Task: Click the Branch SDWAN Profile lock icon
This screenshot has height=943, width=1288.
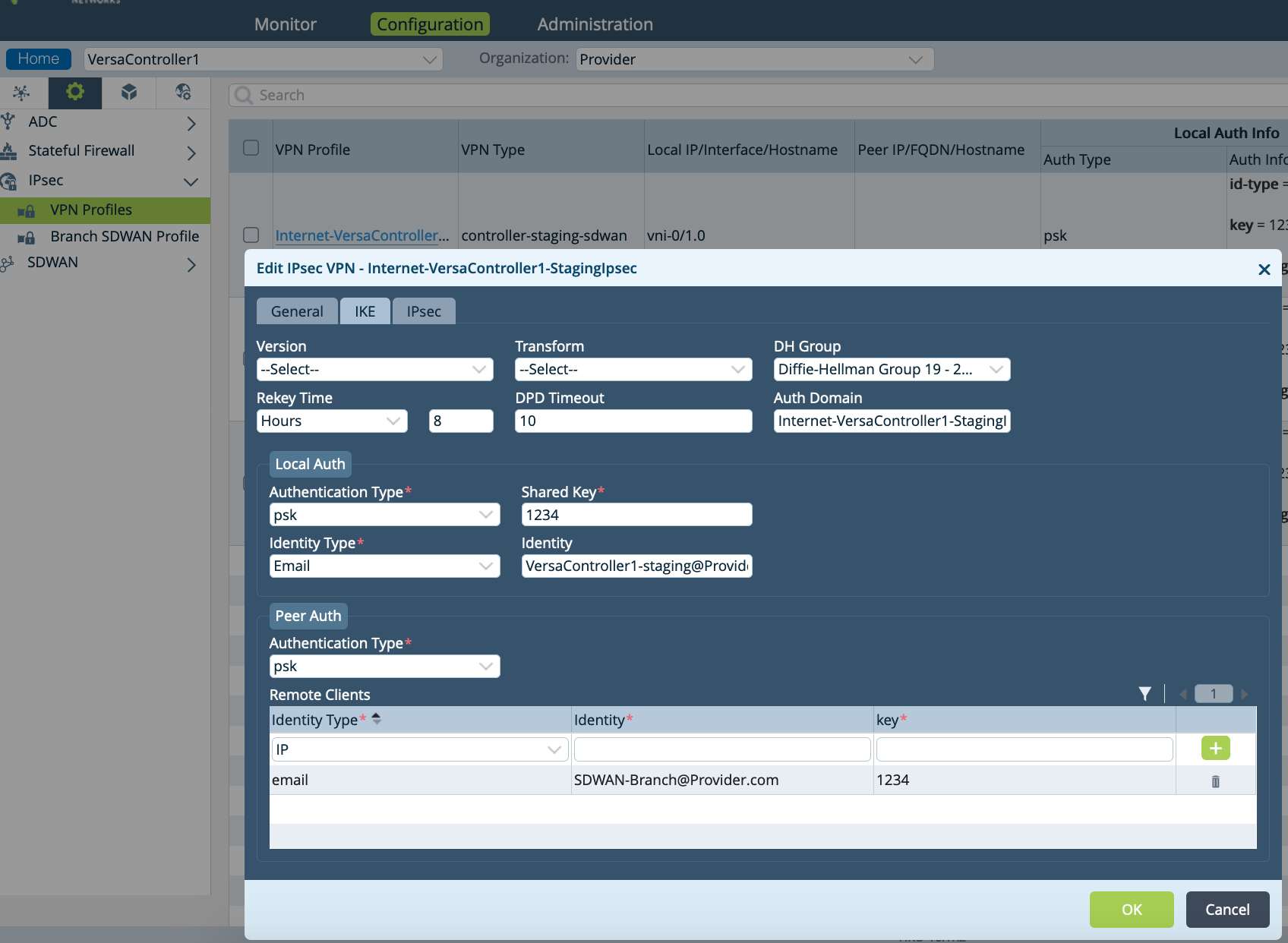Action: [x=27, y=237]
